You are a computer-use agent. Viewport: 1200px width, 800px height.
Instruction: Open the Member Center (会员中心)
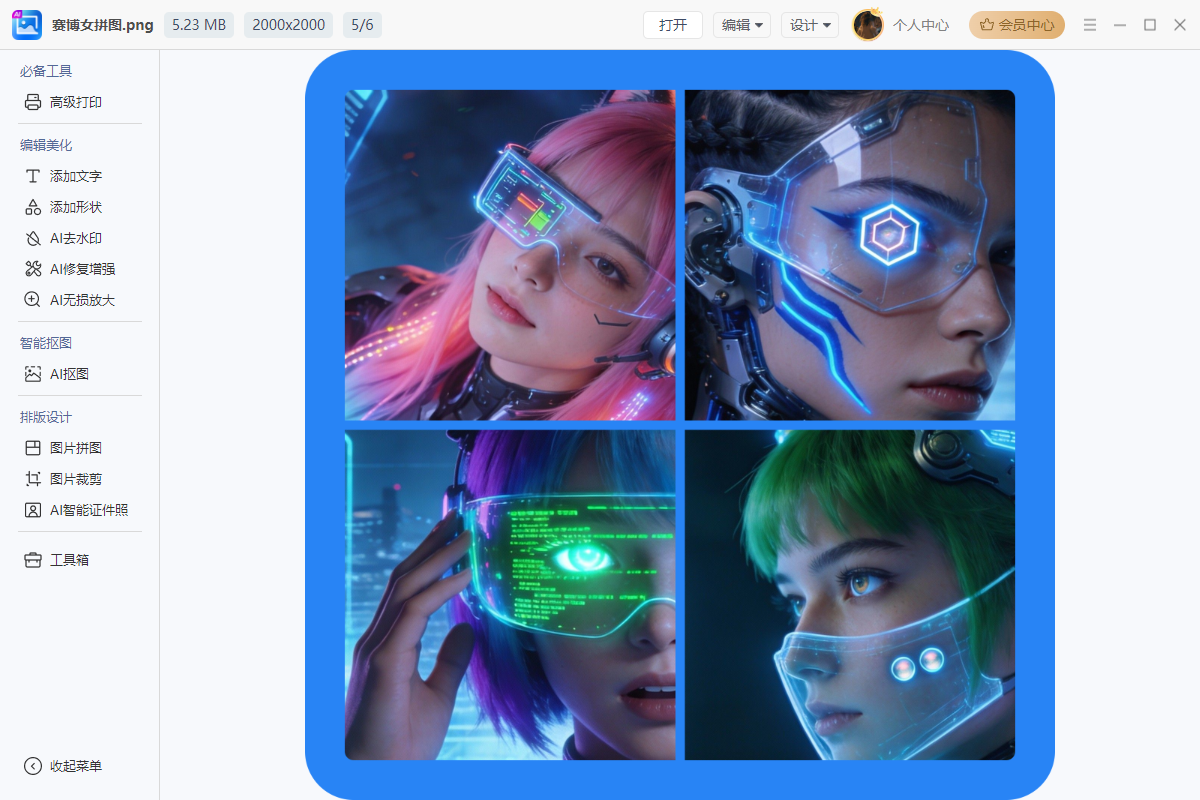1017,25
